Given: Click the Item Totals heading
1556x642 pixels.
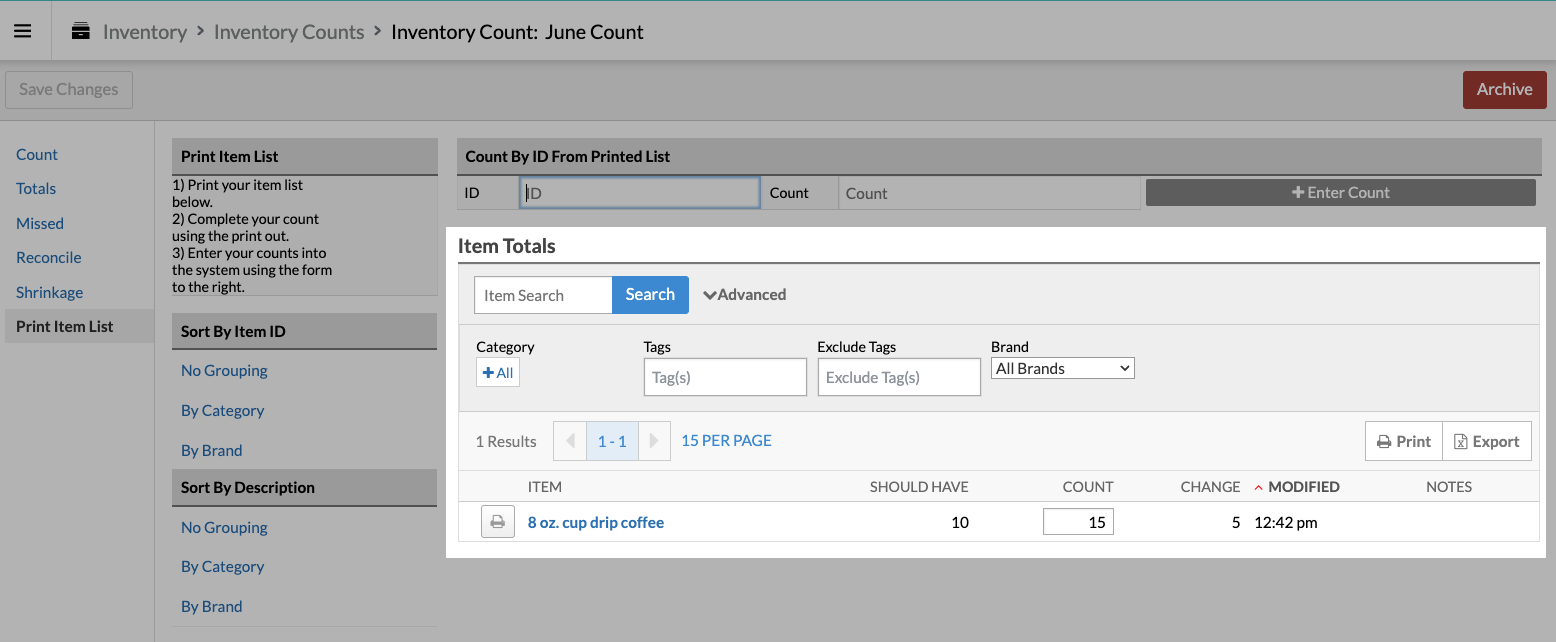Looking at the screenshot, I should pyautogui.click(x=507, y=246).
